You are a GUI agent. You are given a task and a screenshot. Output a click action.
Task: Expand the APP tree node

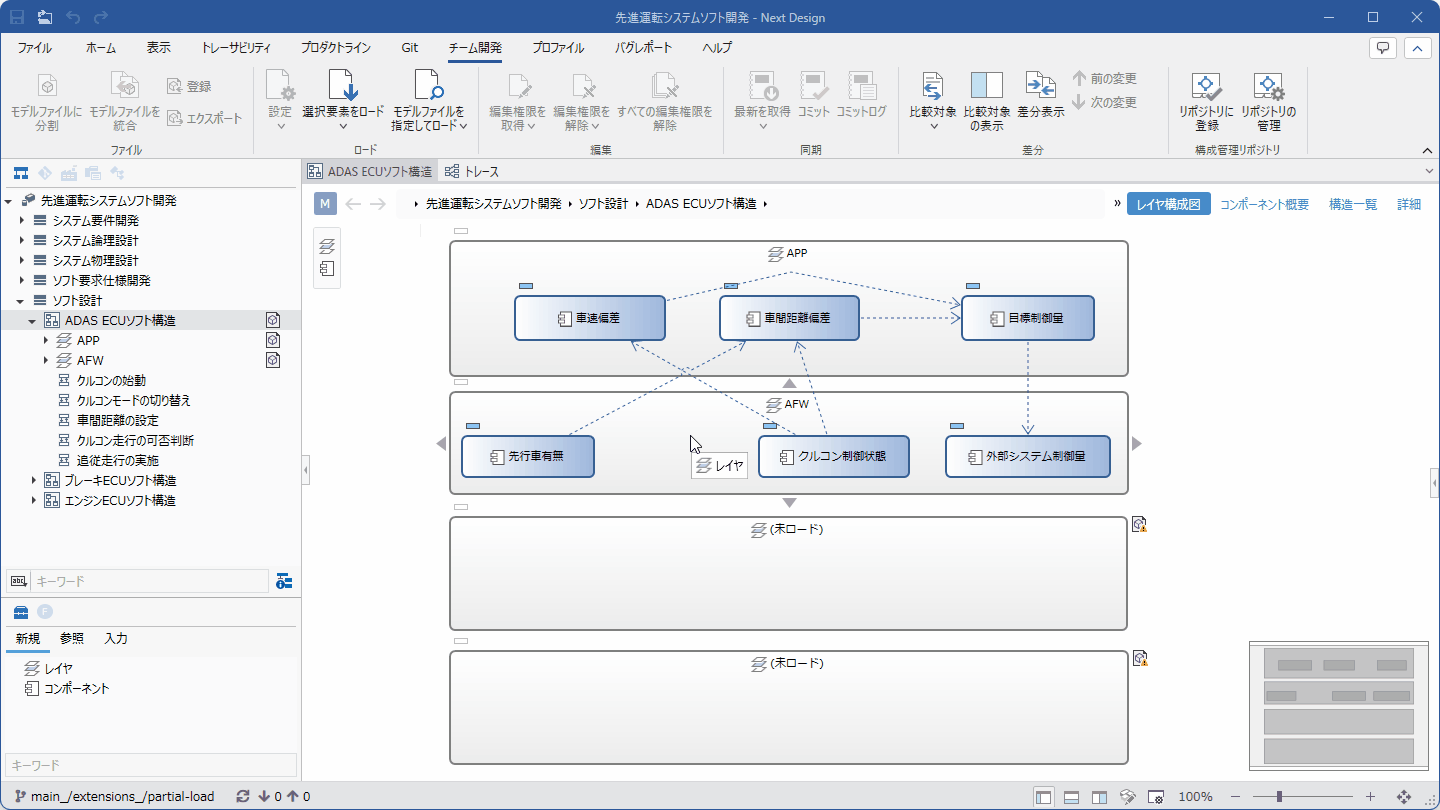[46, 340]
